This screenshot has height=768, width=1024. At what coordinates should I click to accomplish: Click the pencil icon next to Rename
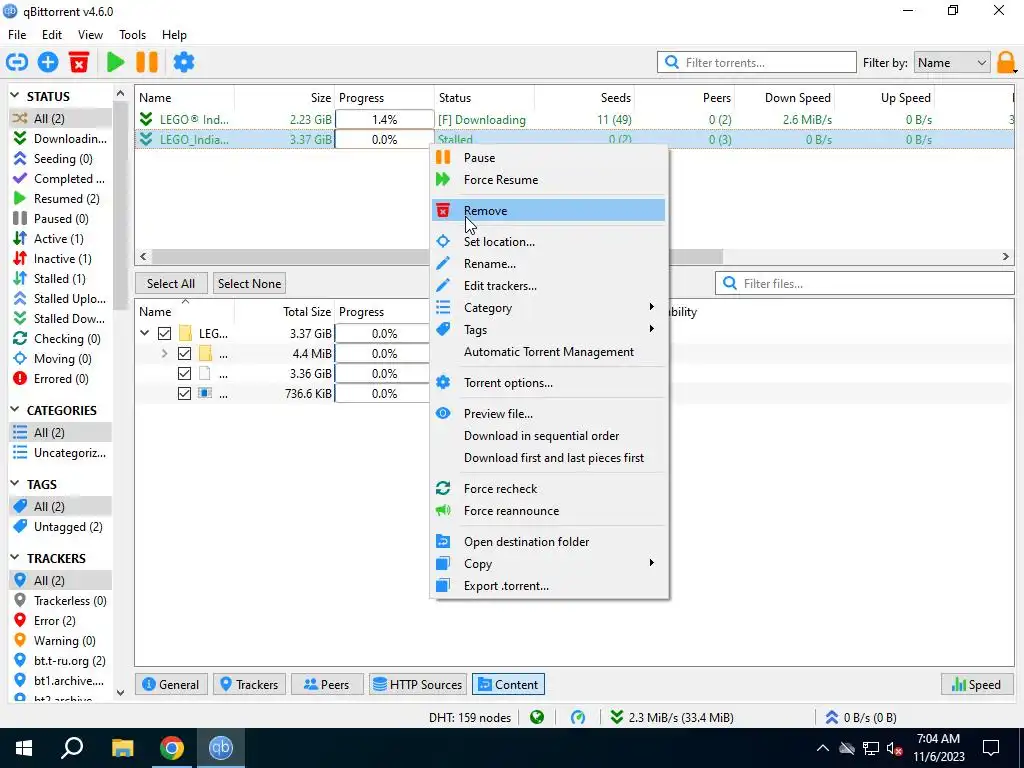click(x=443, y=264)
